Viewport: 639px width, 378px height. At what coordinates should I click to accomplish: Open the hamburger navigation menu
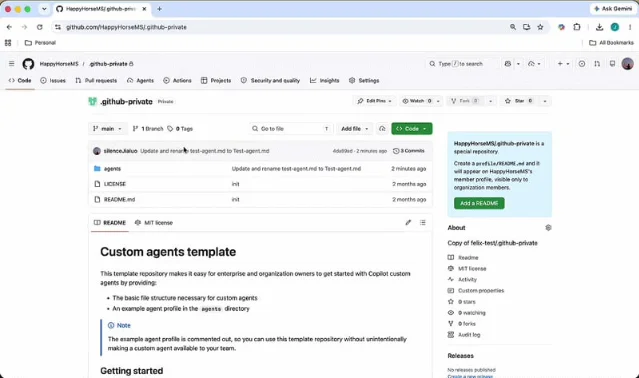pyautogui.click(x=11, y=64)
